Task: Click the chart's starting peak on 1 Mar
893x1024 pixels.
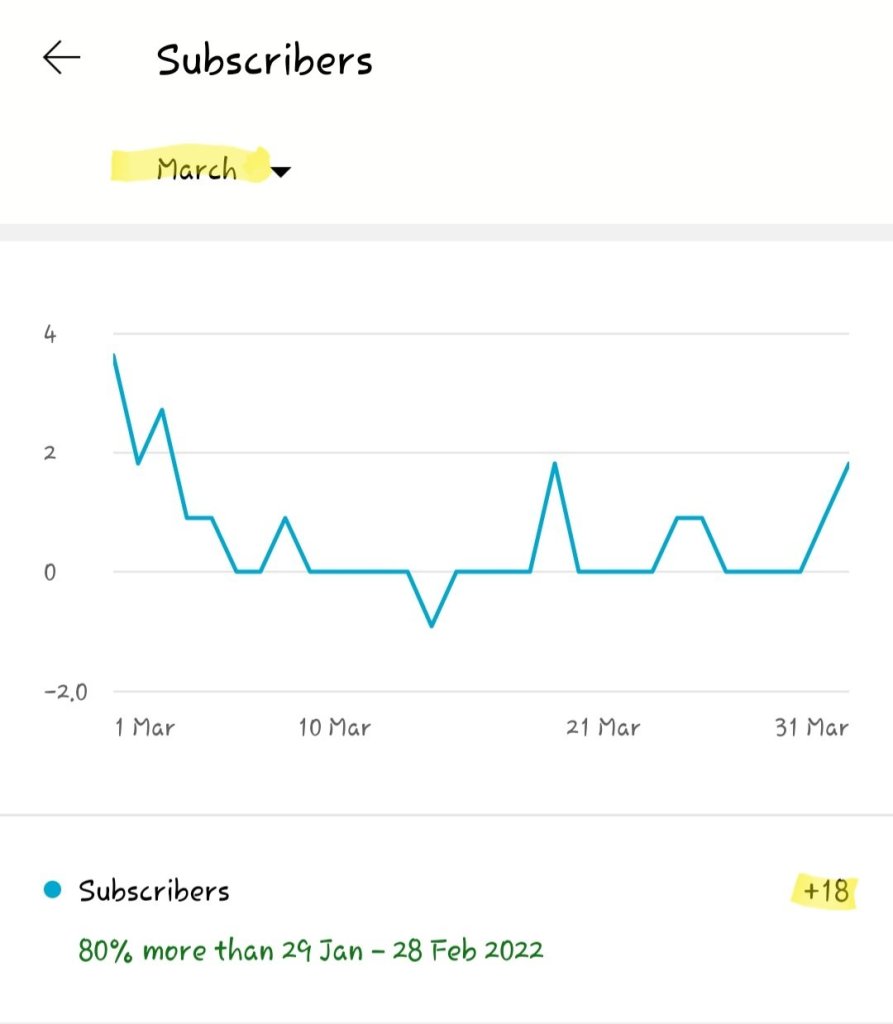Action: tap(114, 355)
